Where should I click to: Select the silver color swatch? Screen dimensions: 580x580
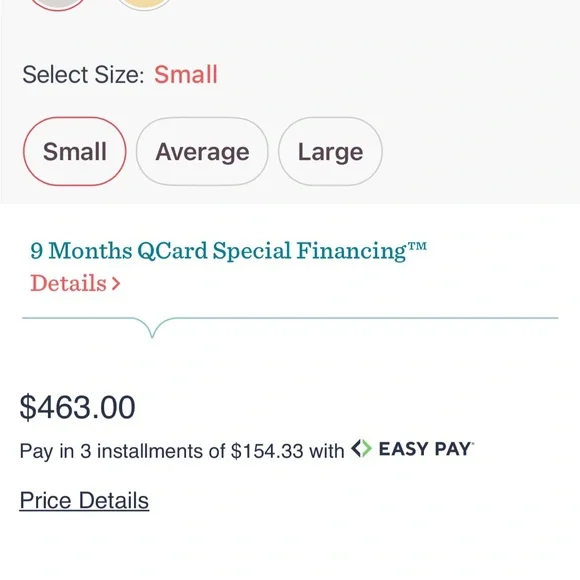click(57, 4)
